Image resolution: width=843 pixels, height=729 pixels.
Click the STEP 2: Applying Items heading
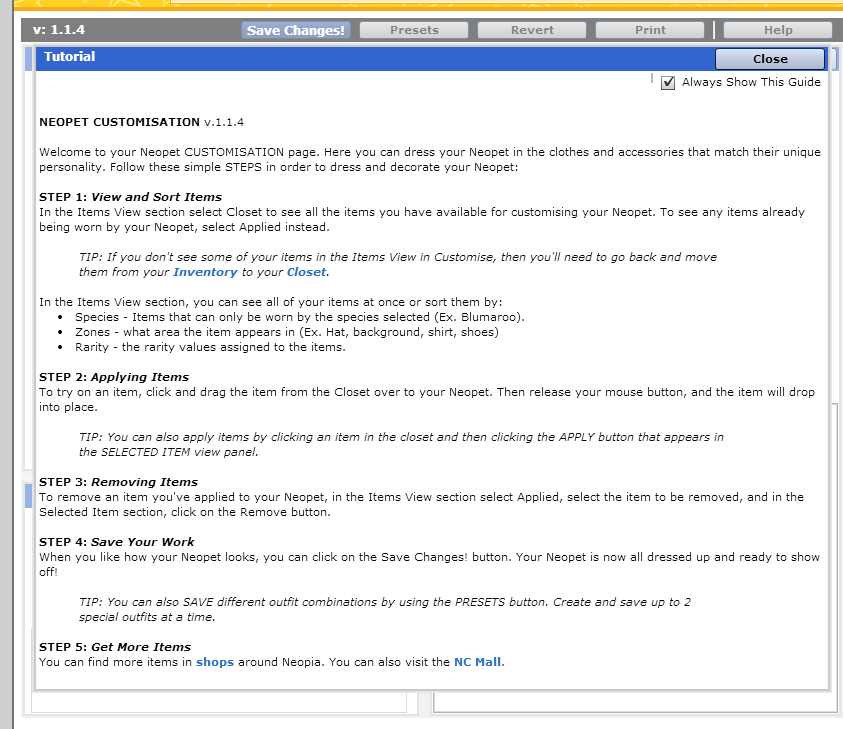pyautogui.click(x=114, y=377)
